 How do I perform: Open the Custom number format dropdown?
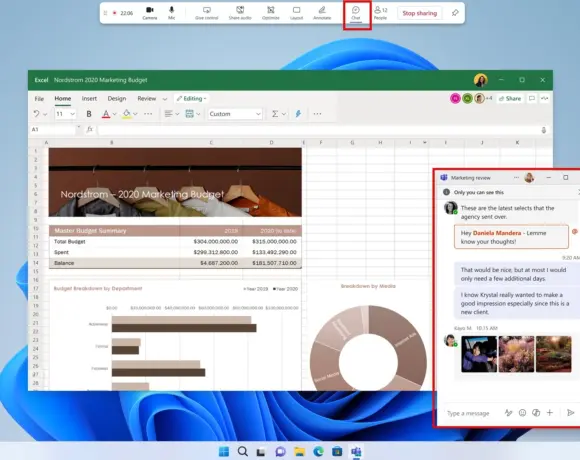pos(235,114)
